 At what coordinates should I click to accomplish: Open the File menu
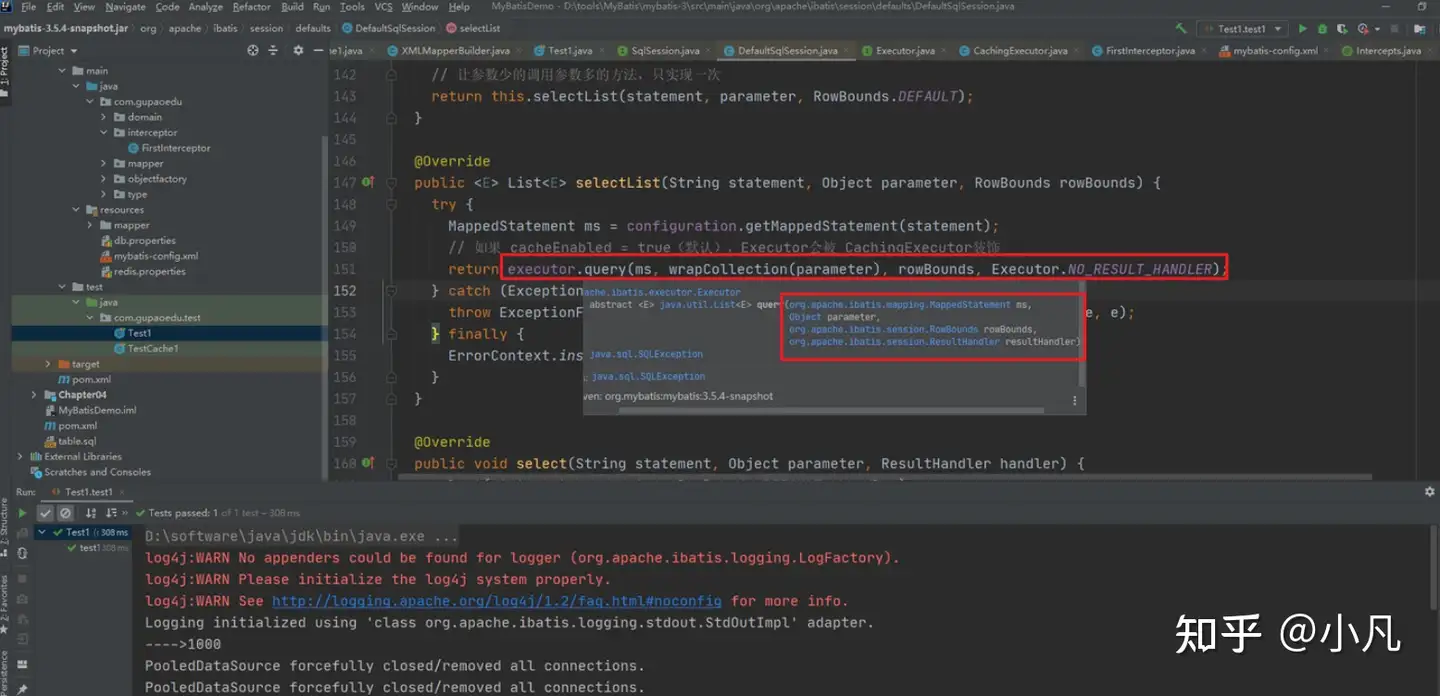pyautogui.click(x=28, y=7)
